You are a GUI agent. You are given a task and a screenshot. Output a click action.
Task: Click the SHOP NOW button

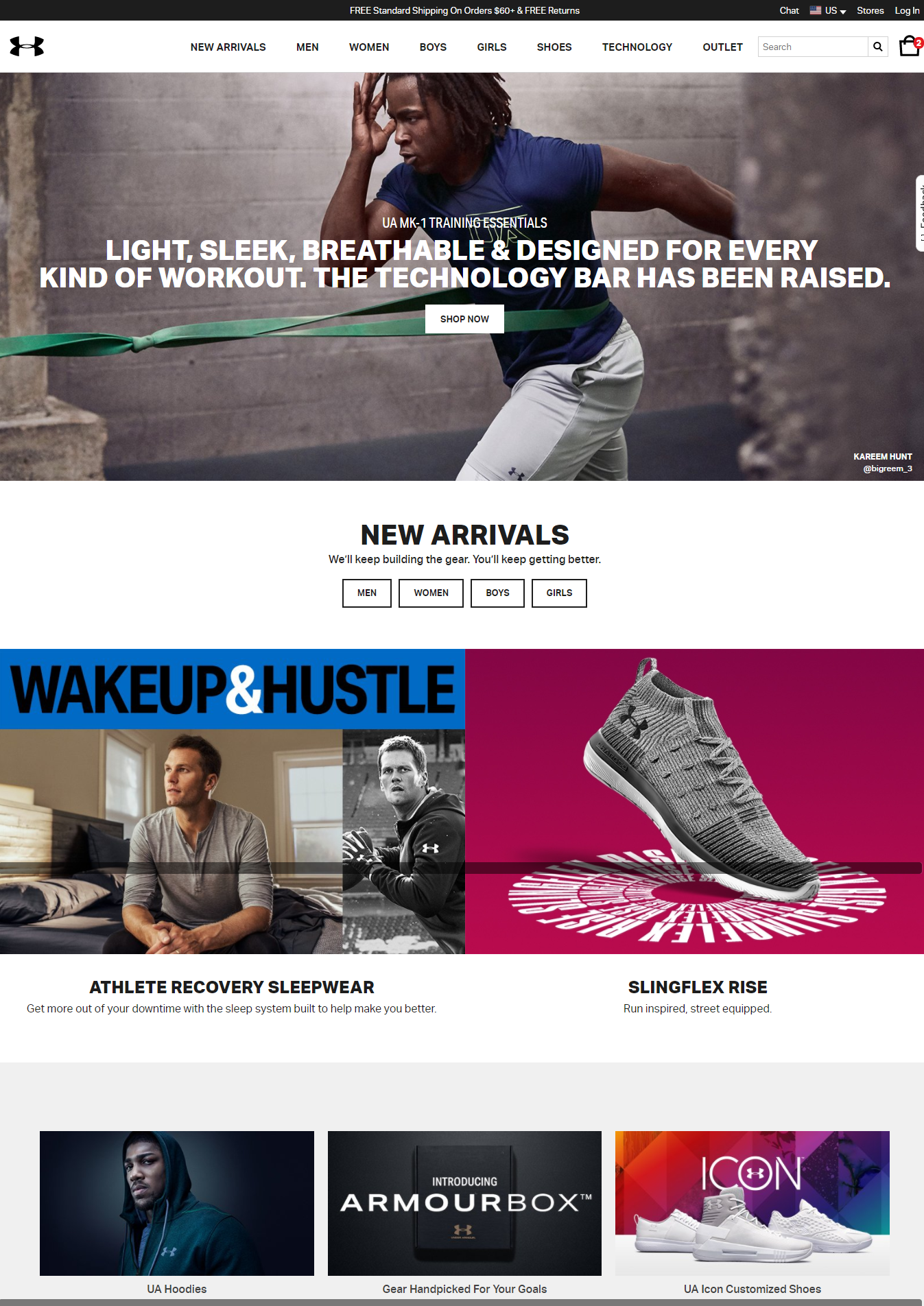(x=464, y=319)
